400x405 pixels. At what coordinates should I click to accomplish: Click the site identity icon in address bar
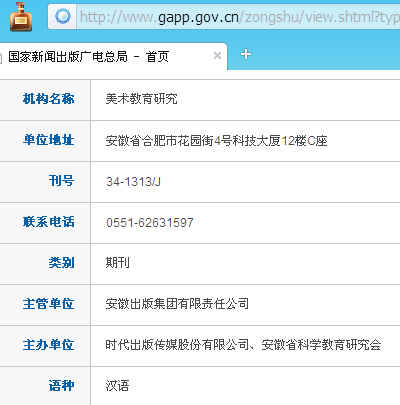coord(63,16)
